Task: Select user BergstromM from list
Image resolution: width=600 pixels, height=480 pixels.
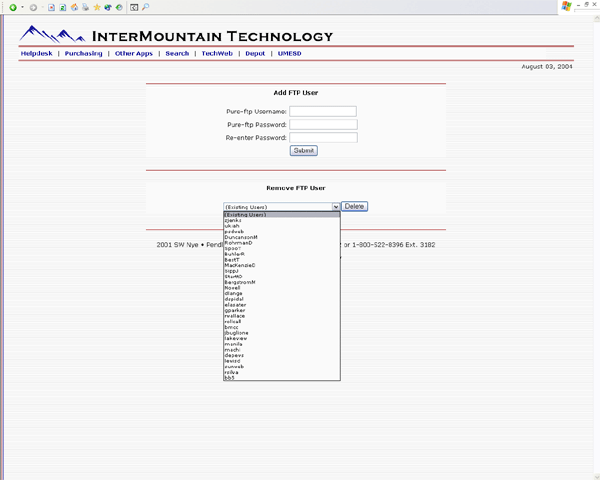Action: pyautogui.click(x=282, y=282)
